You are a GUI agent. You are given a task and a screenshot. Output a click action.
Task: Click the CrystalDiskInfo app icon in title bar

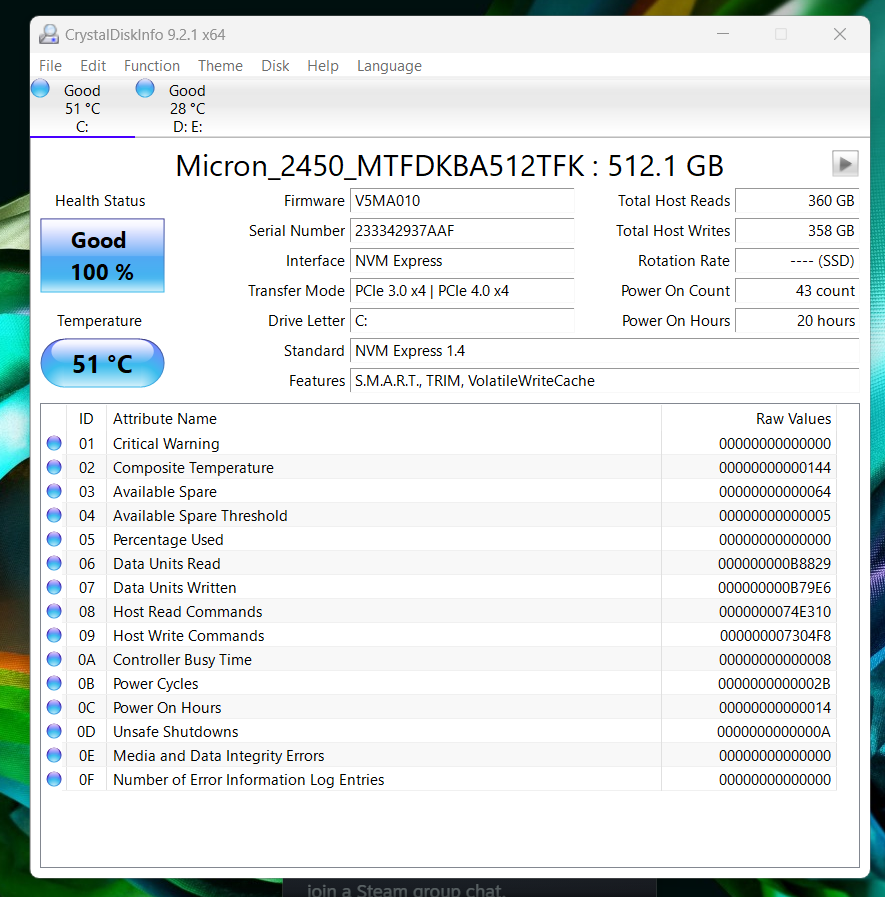(49, 34)
